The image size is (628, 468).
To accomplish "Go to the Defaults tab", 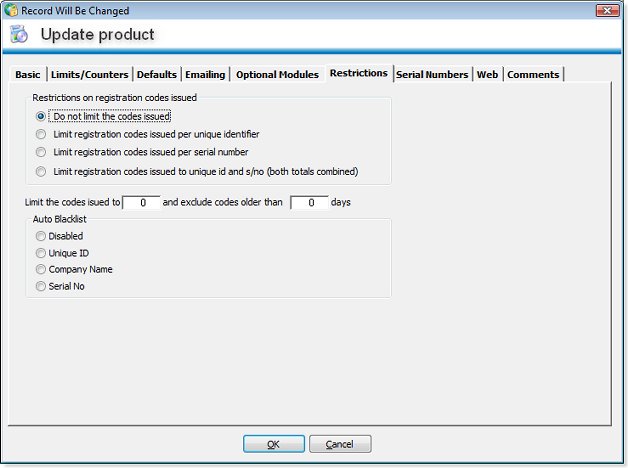I will [x=156, y=75].
